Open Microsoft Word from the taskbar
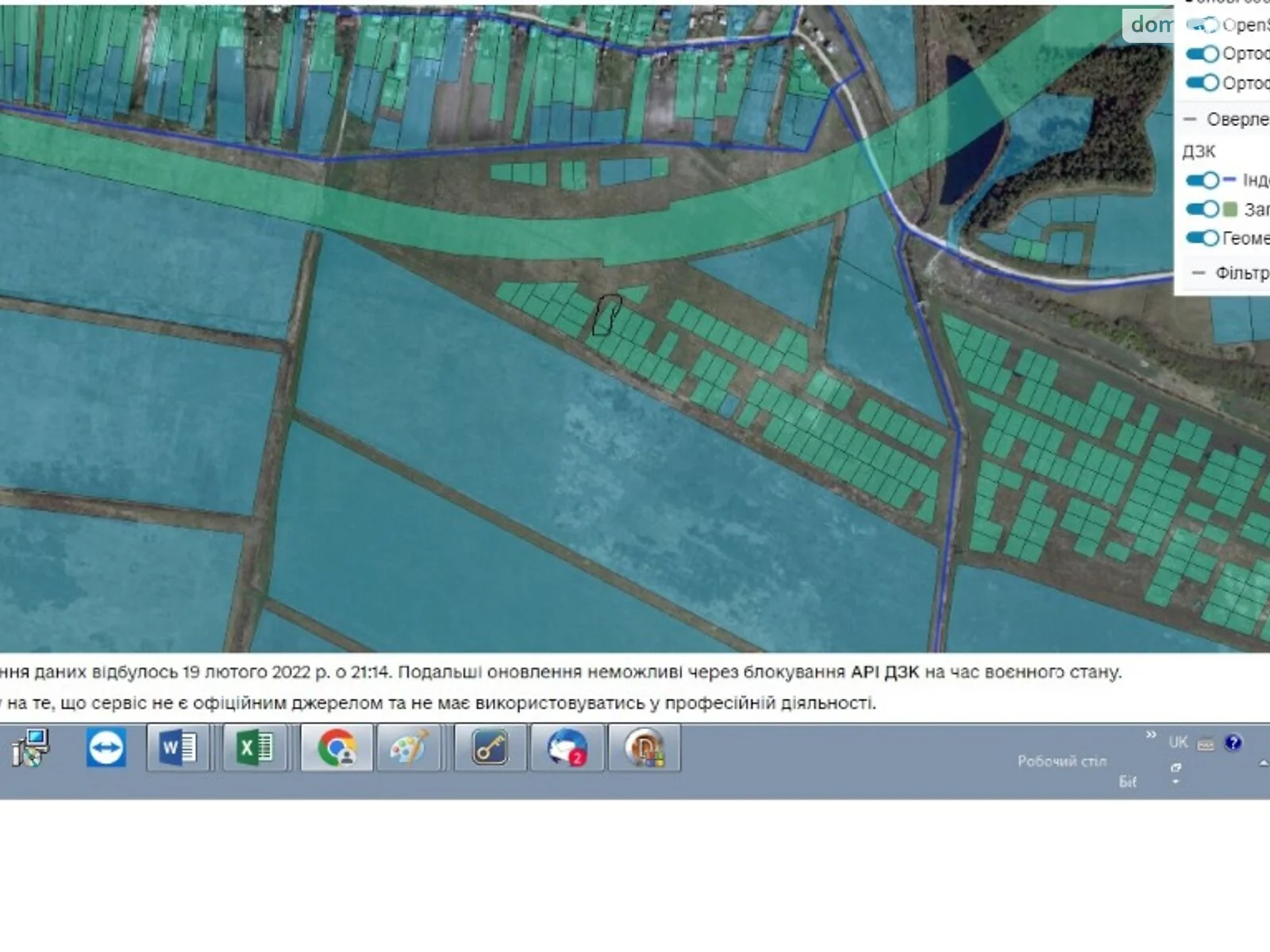1270x952 pixels. coord(178,747)
